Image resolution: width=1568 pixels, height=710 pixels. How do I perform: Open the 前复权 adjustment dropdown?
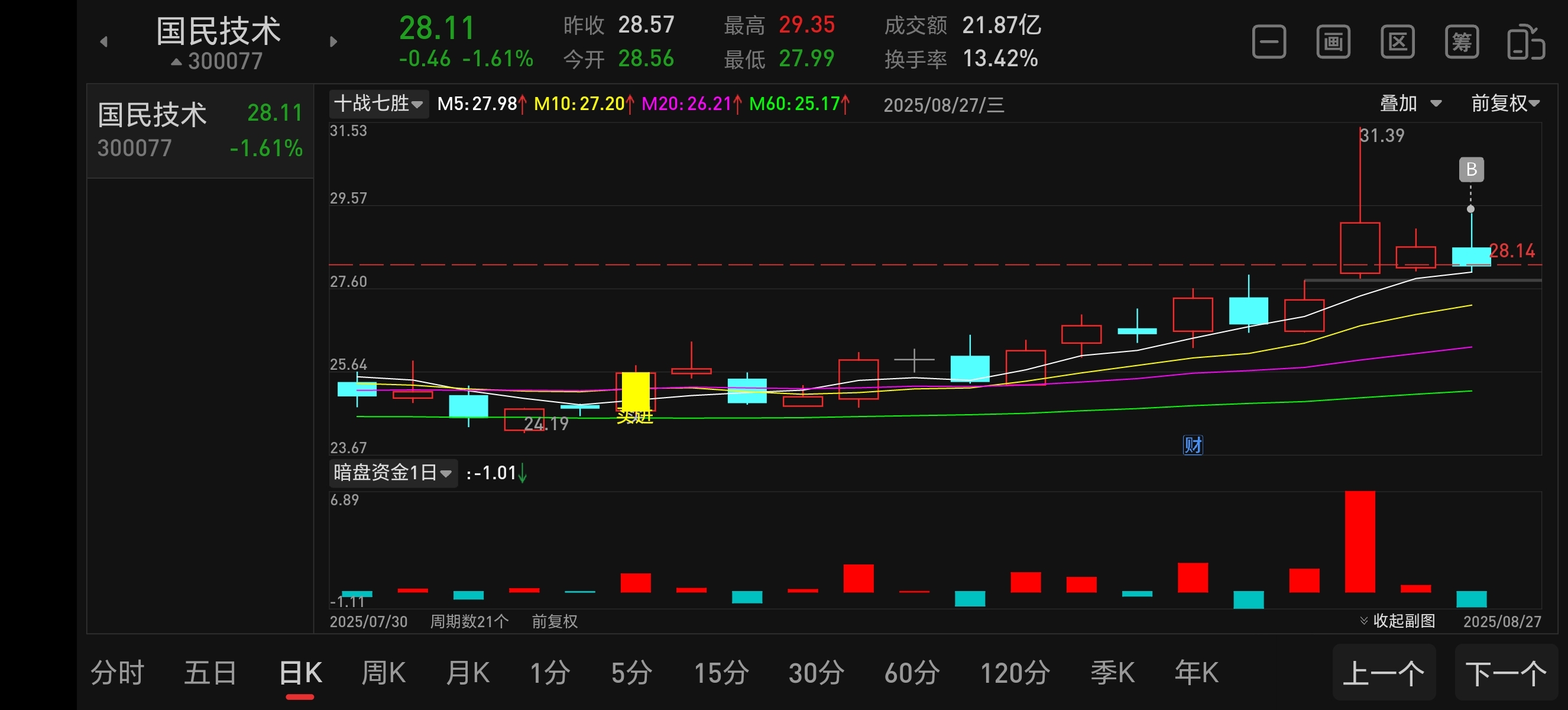click(1505, 104)
